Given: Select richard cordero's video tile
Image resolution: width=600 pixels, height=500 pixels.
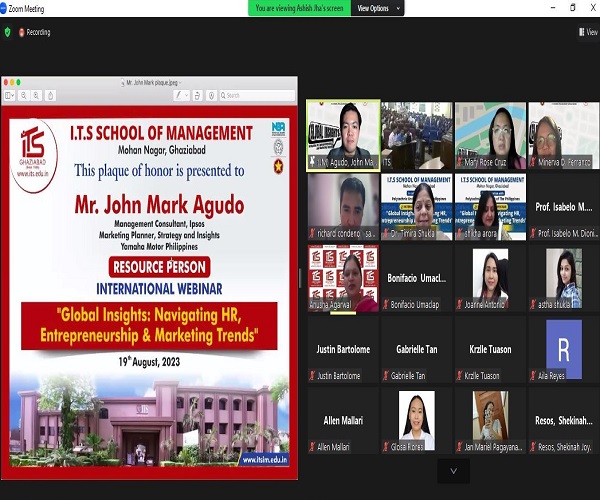Looking at the screenshot, I should pos(343,207).
